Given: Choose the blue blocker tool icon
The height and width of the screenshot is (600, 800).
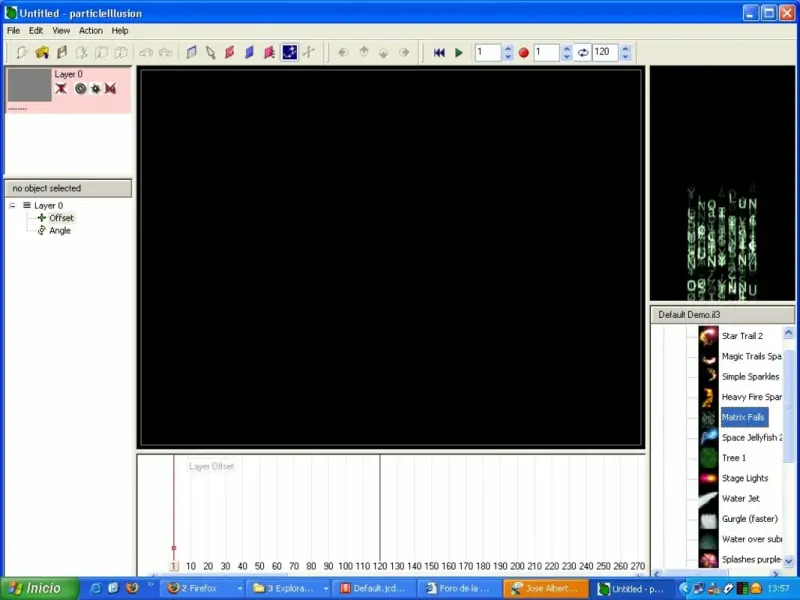Looking at the screenshot, I should click(x=249, y=52).
